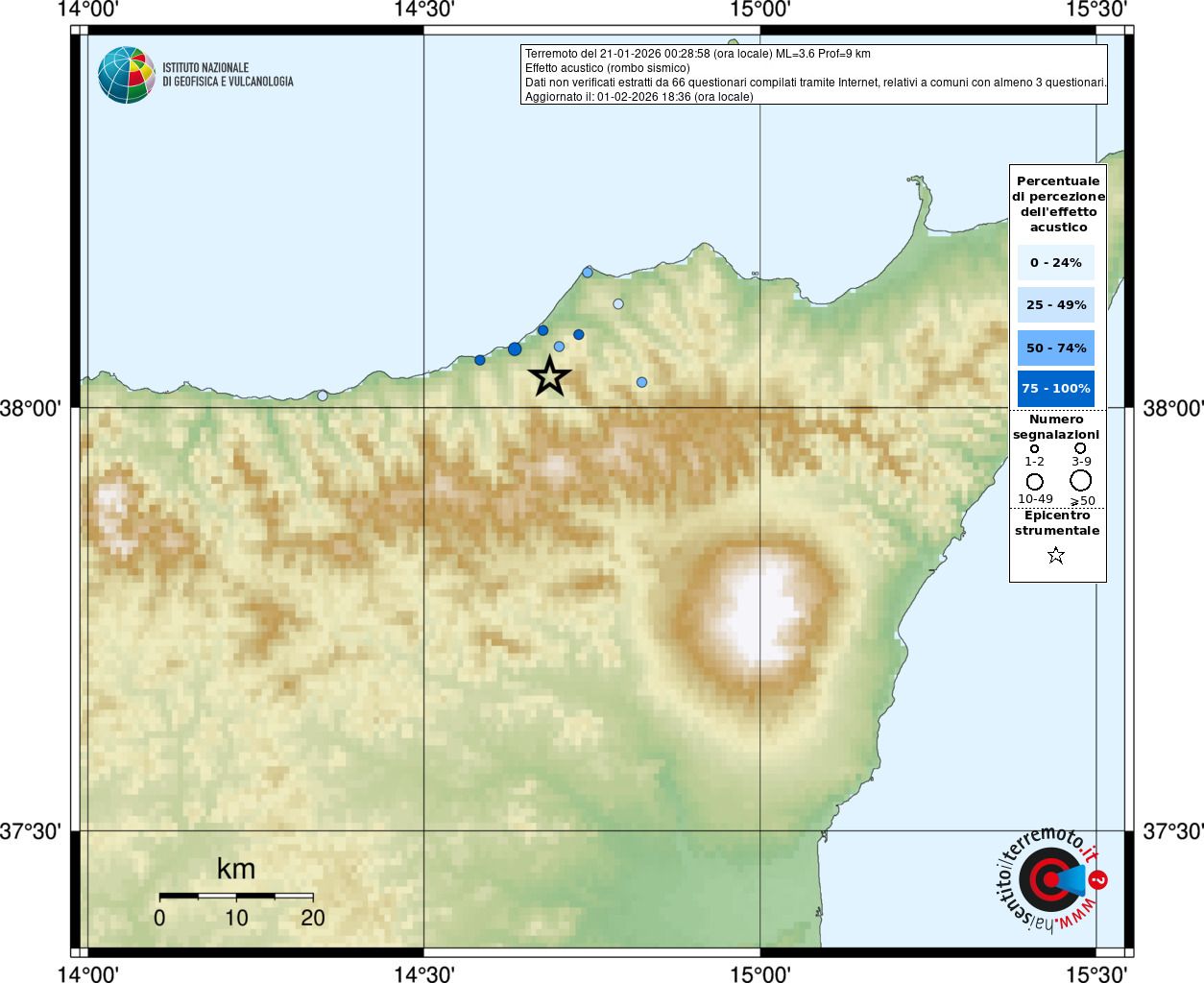Click the haisentitoilterremoto.it target logo
The image size is (1204, 983).
coord(1051,879)
